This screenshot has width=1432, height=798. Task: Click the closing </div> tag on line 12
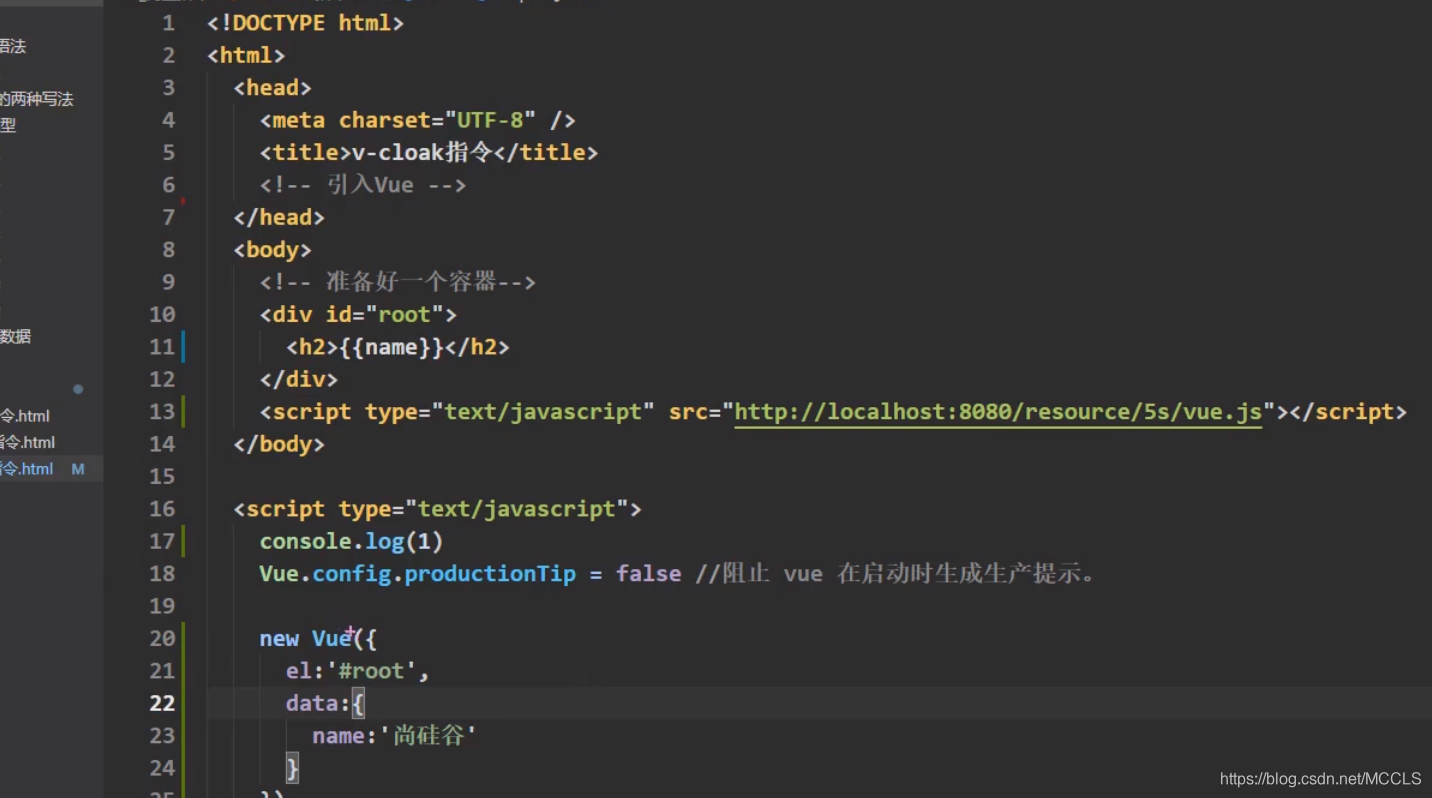point(299,380)
